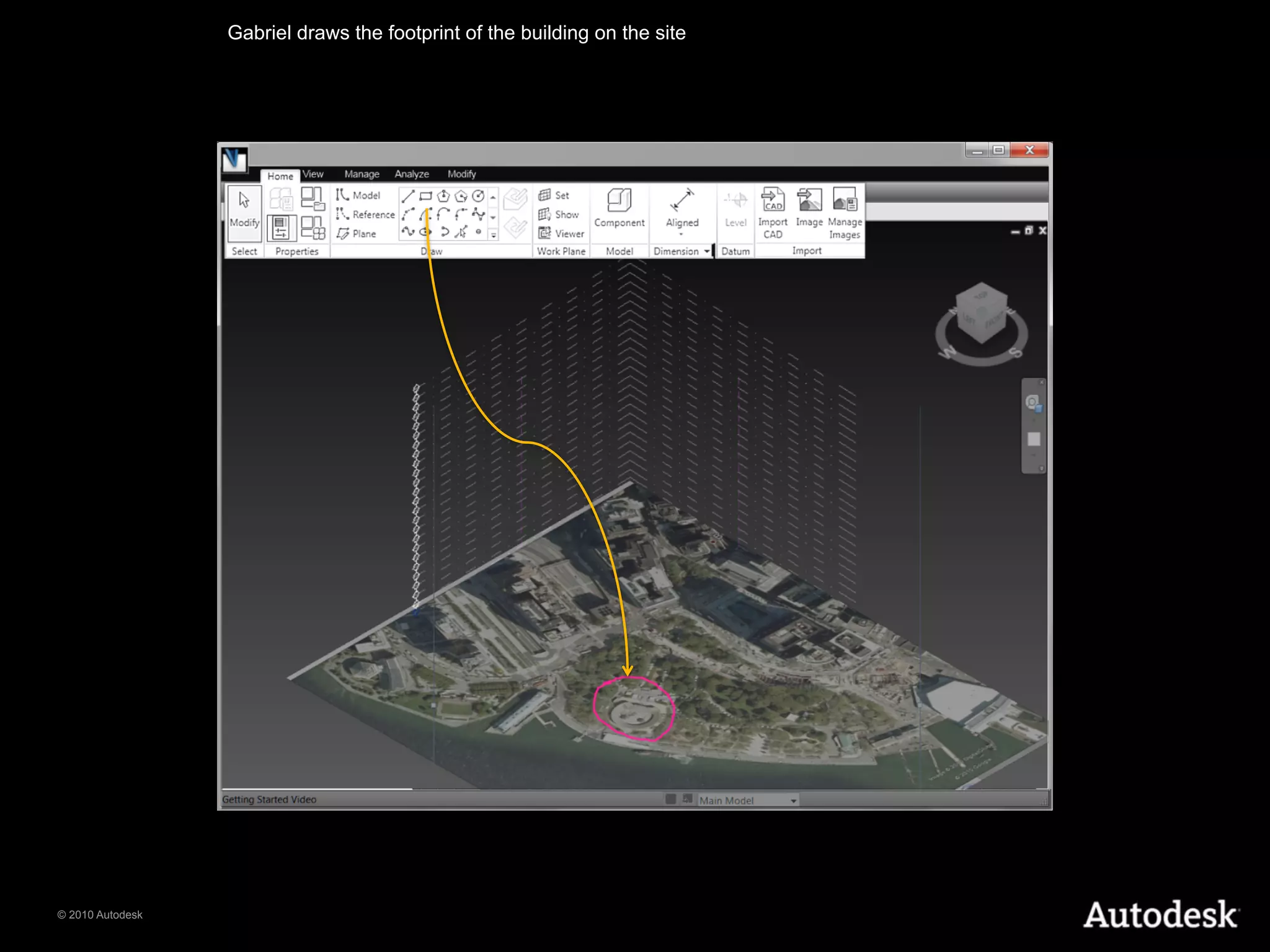Select the Fillet Arc tool
This screenshot has width=1270, height=952.
point(461,214)
